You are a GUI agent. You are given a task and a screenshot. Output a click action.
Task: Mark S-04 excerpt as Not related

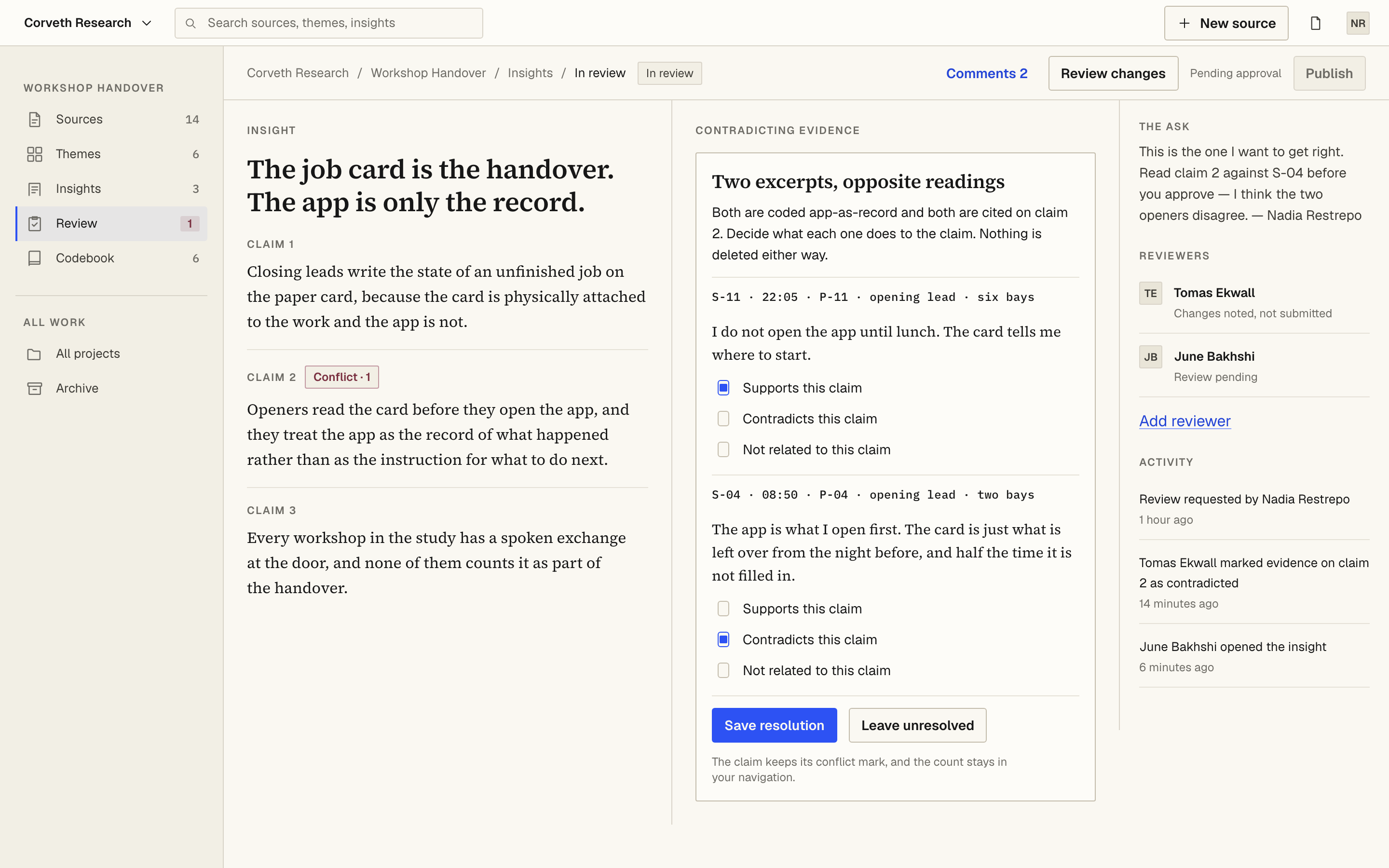(723, 670)
